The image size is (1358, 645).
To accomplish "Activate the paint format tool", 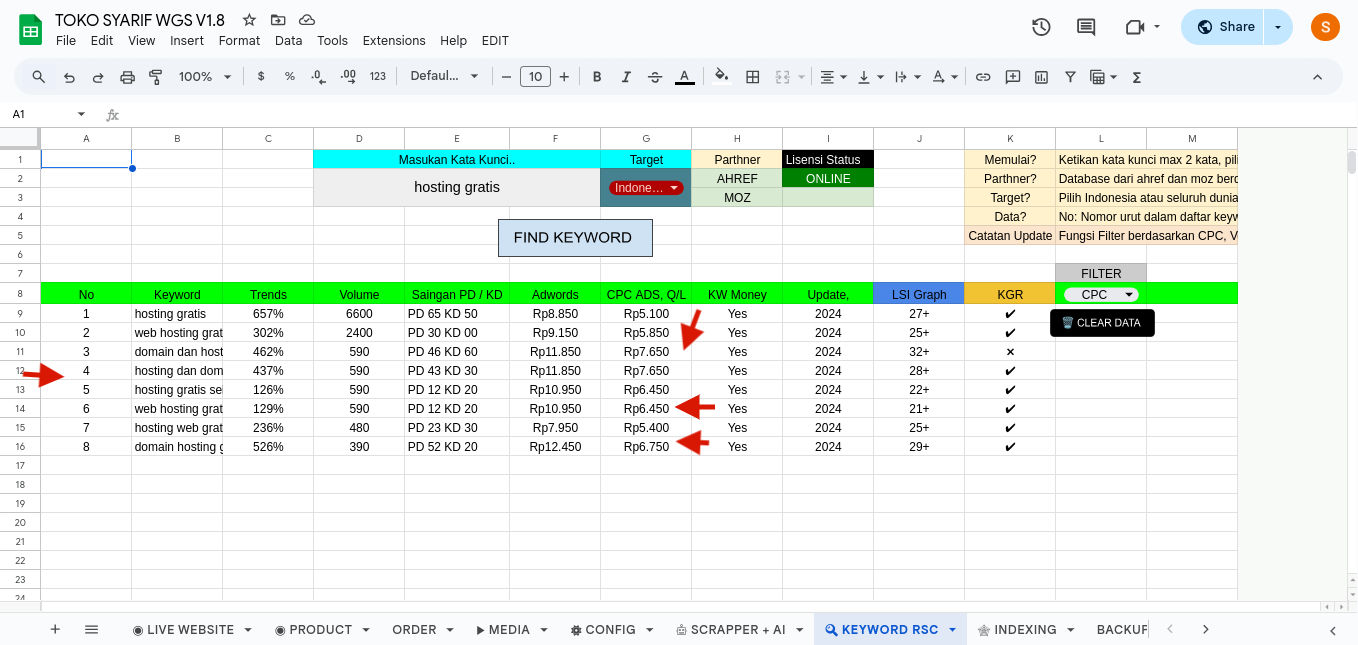I will pos(156,76).
